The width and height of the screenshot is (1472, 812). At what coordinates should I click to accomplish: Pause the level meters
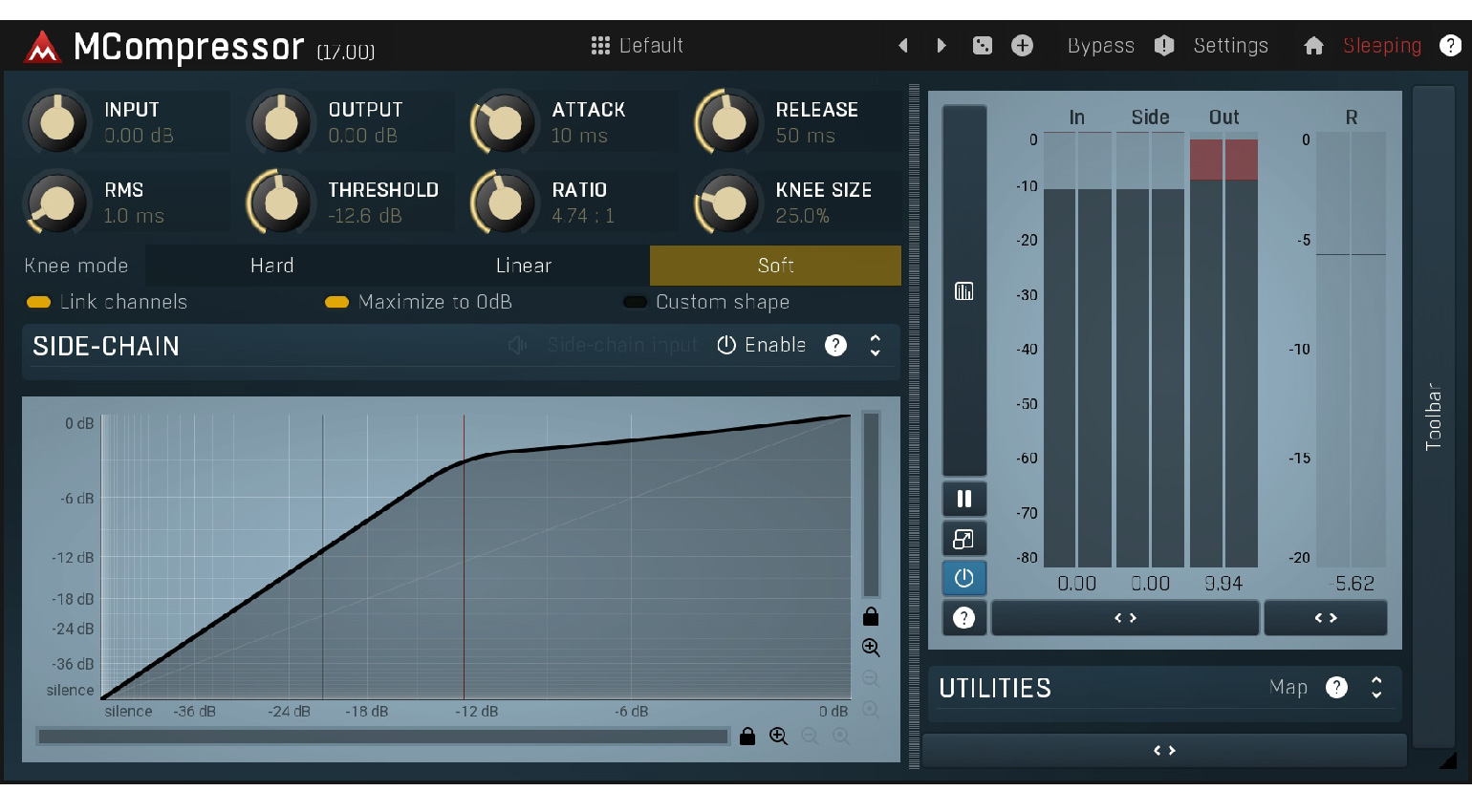(x=963, y=499)
